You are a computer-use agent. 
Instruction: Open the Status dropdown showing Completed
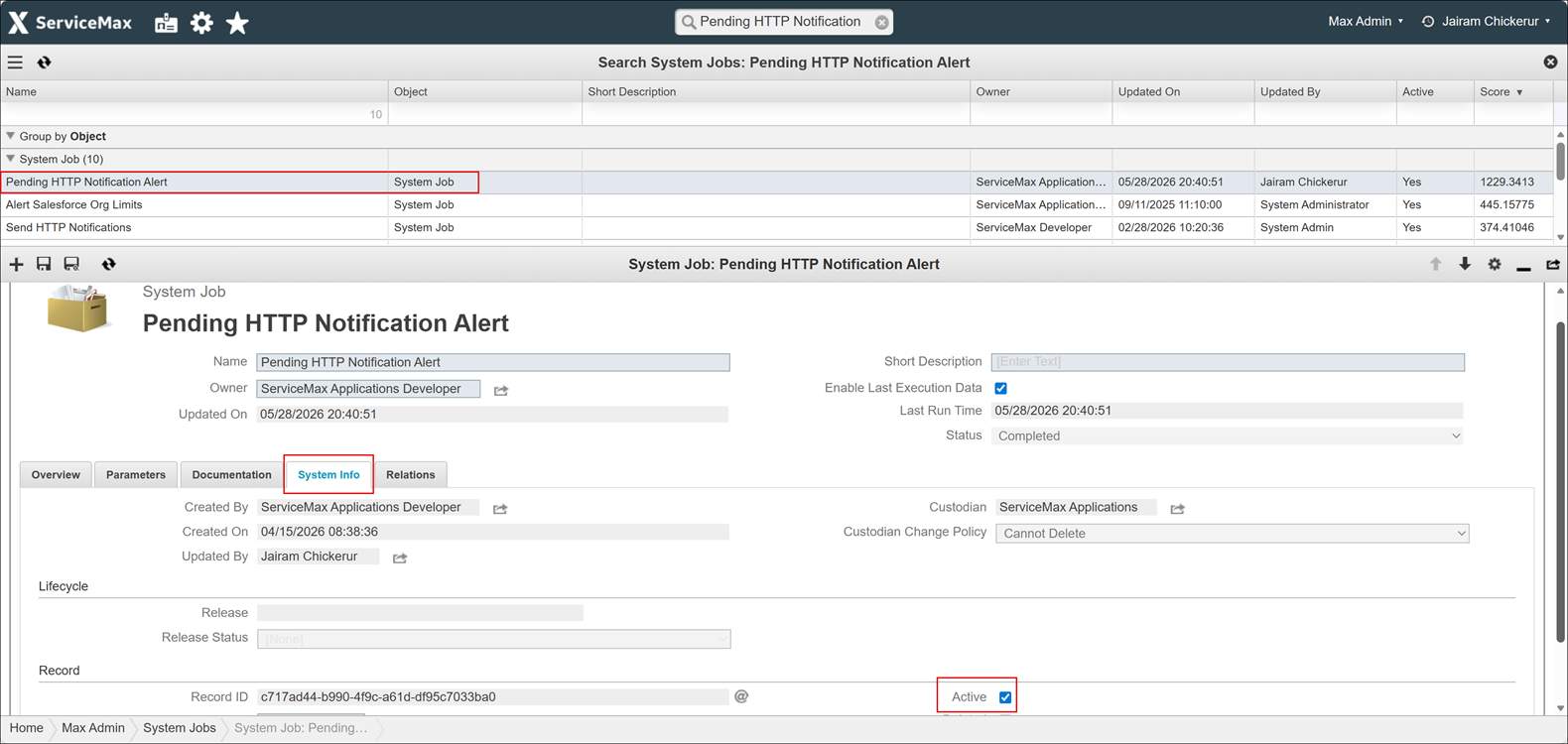tap(1227, 436)
